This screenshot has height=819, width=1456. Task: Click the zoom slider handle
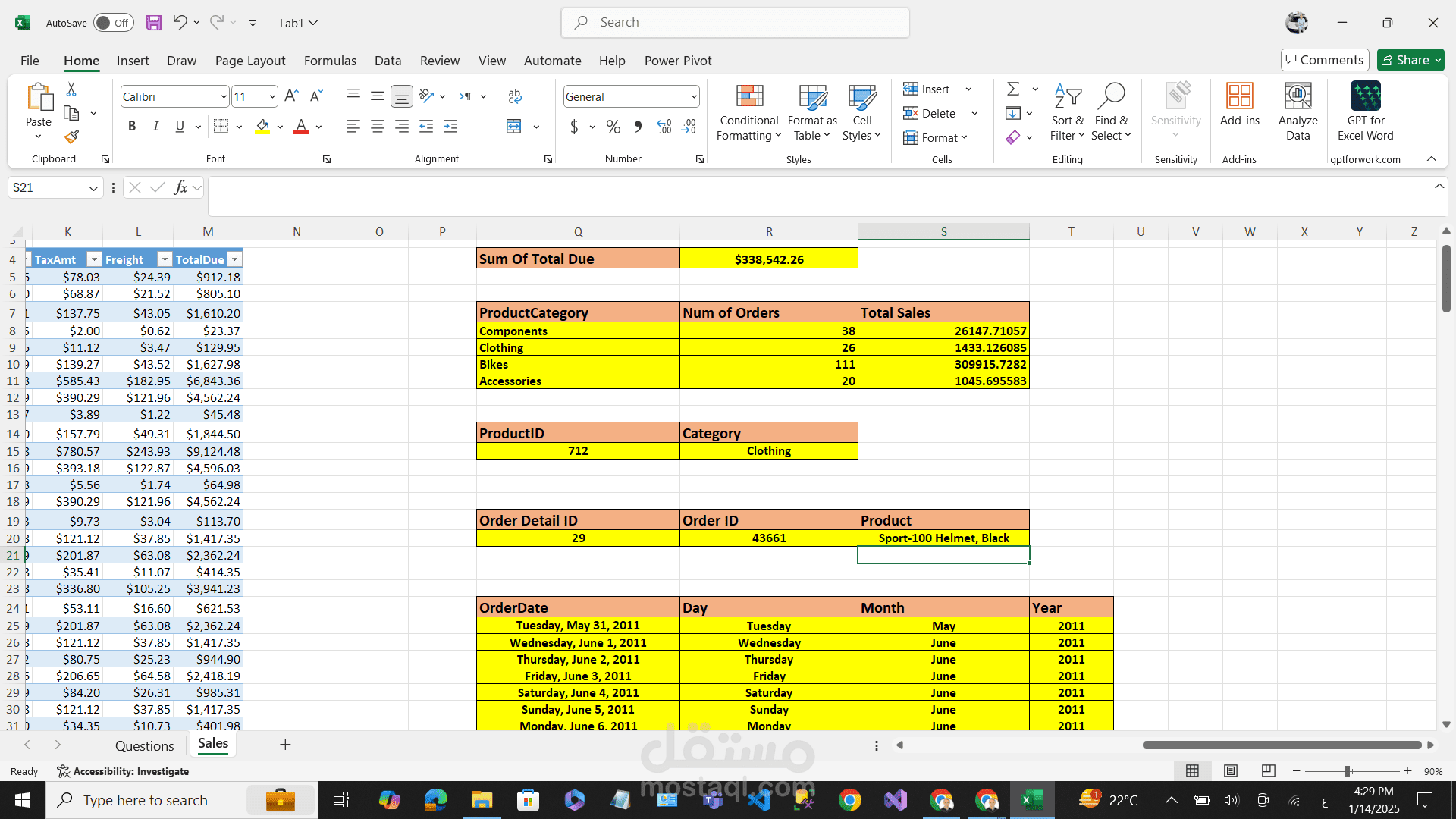click(x=1348, y=771)
